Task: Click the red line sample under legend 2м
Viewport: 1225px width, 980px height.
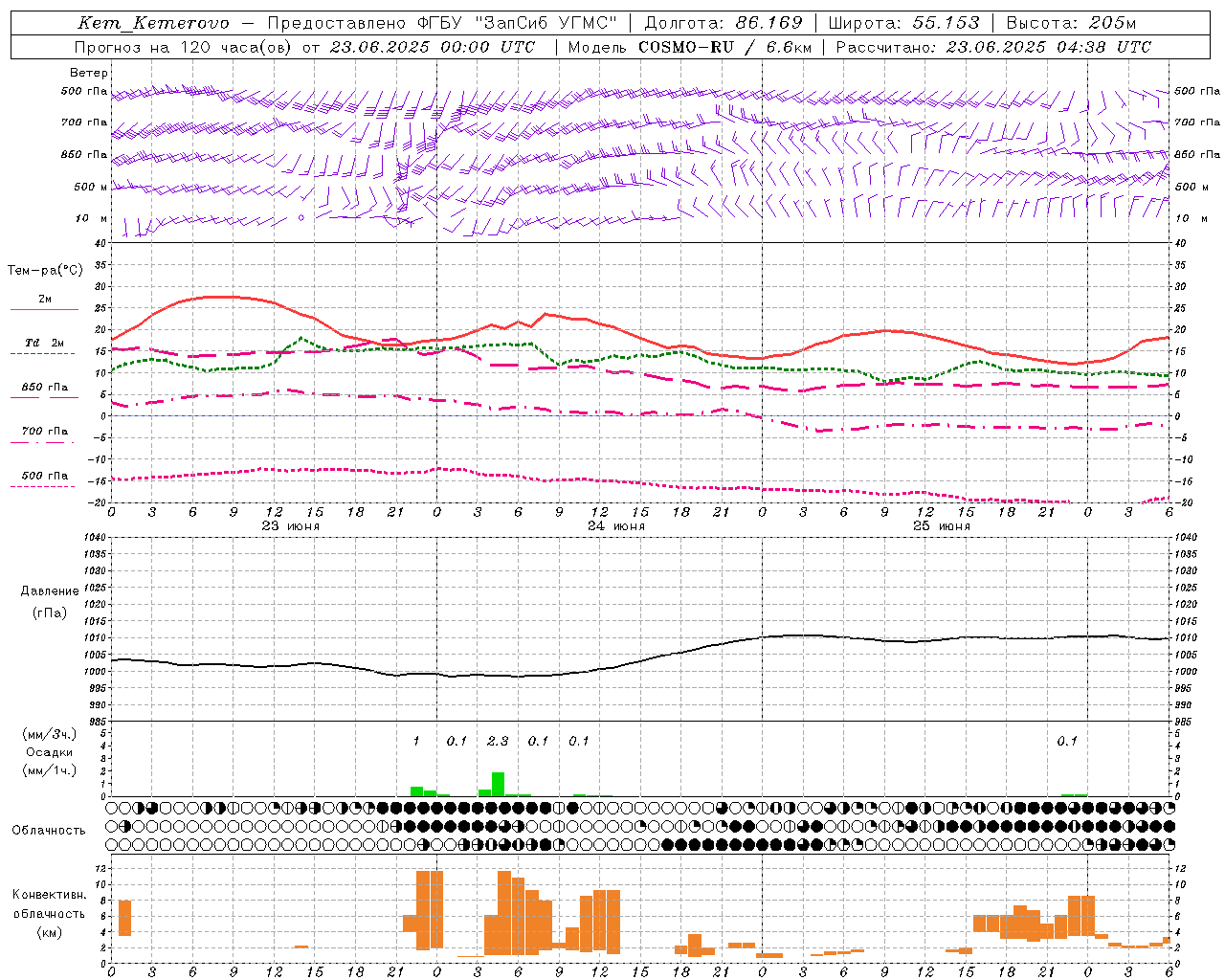Action: [x=45, y=309]
